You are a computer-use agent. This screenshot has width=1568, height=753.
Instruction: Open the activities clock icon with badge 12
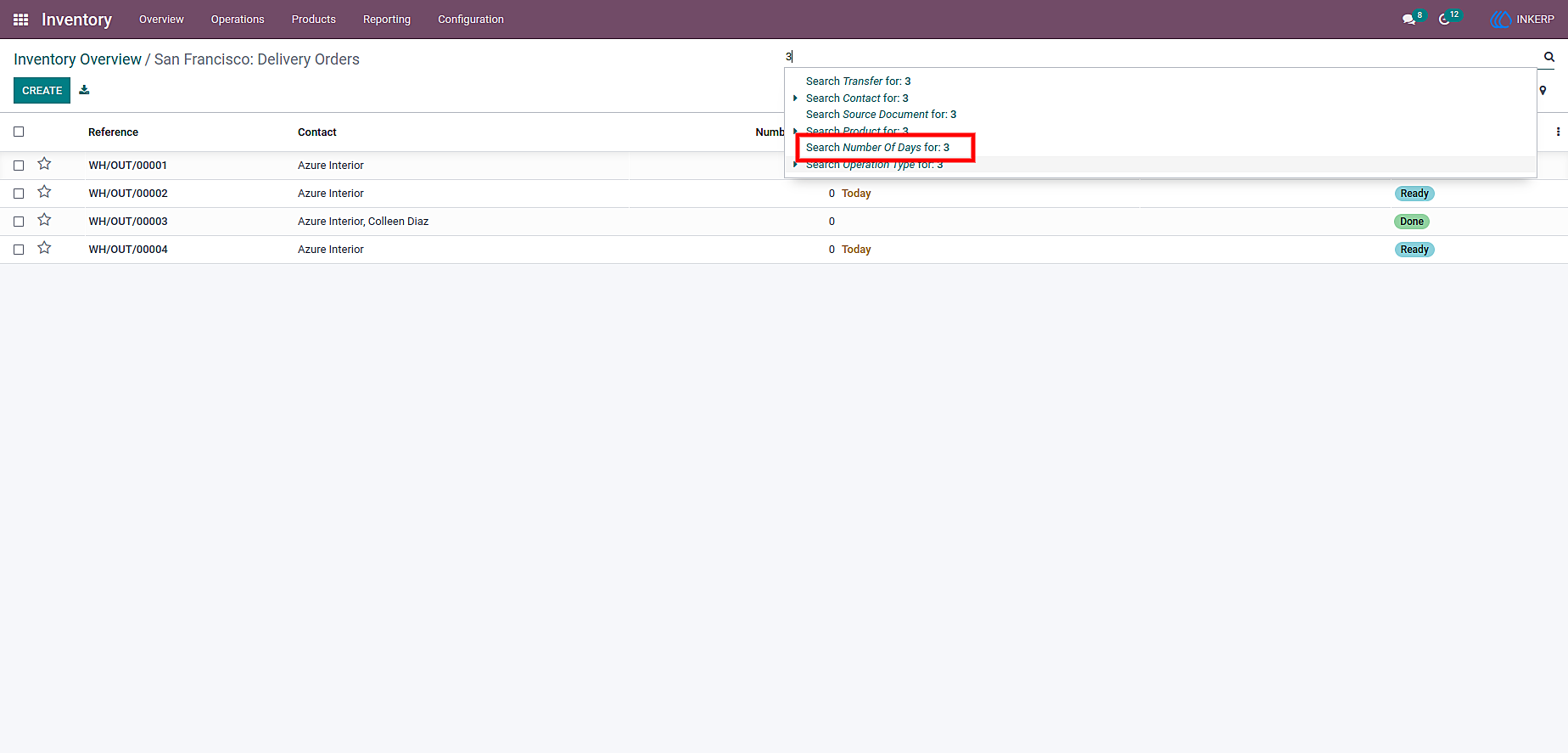tap(1444, 20)
